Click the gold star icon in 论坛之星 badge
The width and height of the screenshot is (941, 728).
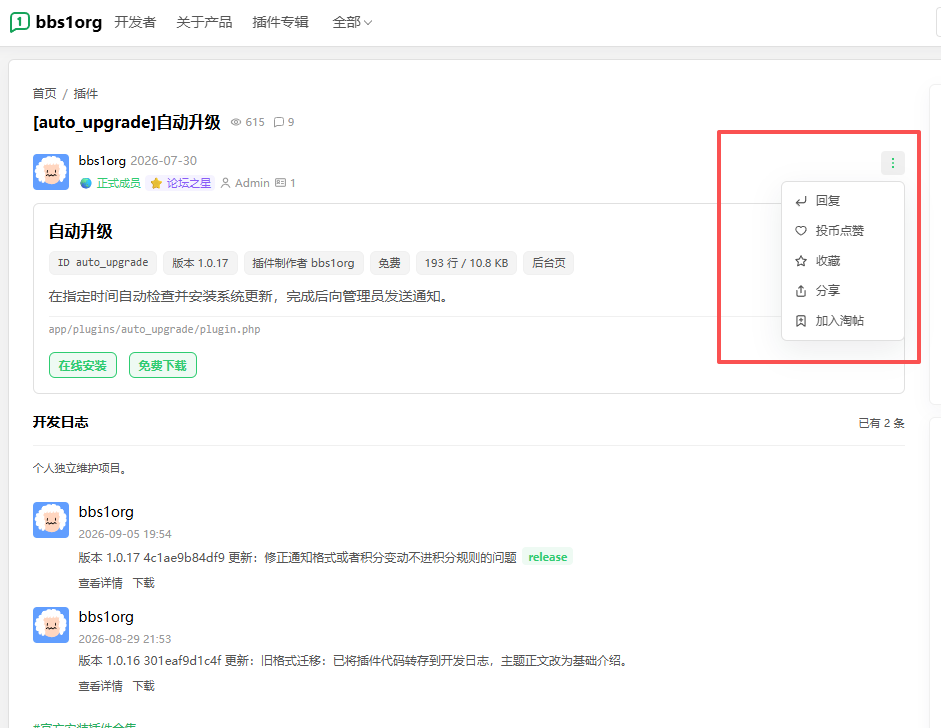click(x=156, y=183)
